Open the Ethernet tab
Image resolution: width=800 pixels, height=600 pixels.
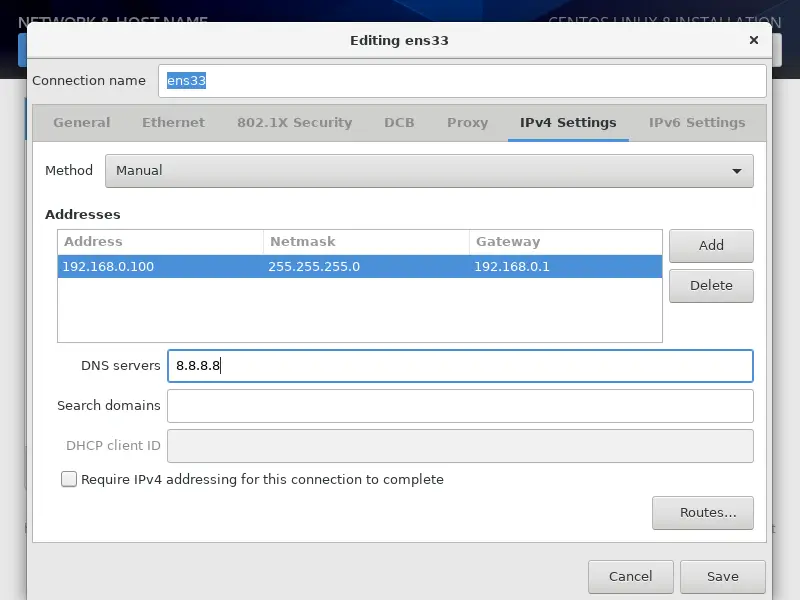pyautogui.click(x=173, y=122)
